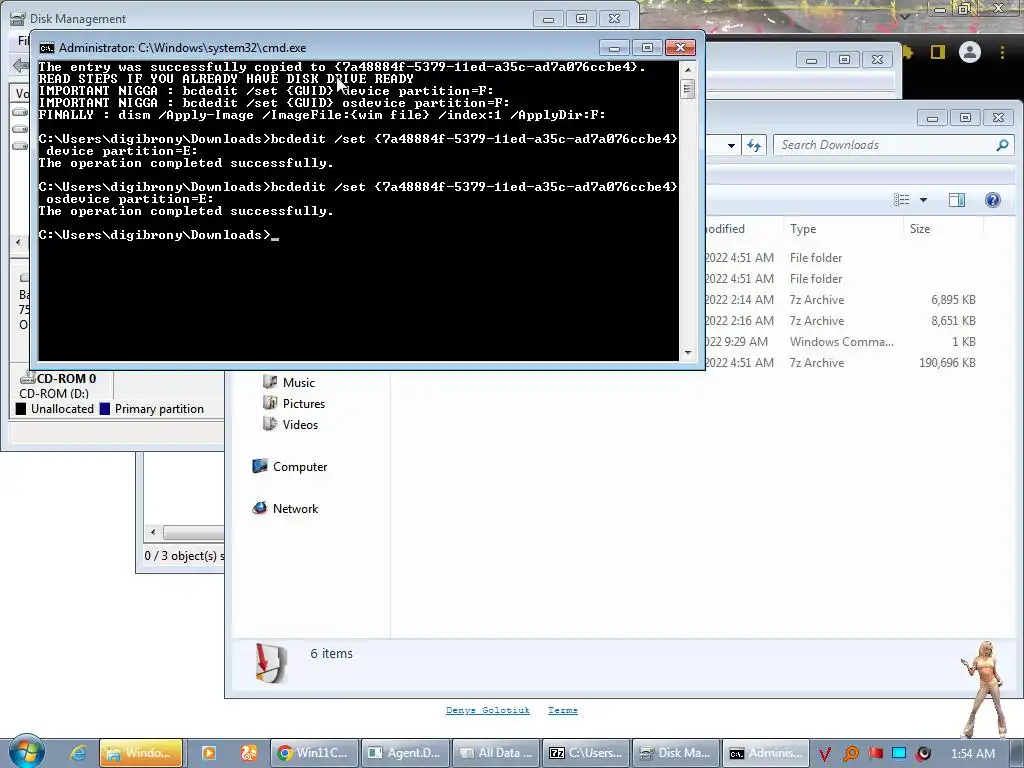1024x768 pixels.
Task: Open Internet Explorer from the taskbar
Action: (78, 753)
